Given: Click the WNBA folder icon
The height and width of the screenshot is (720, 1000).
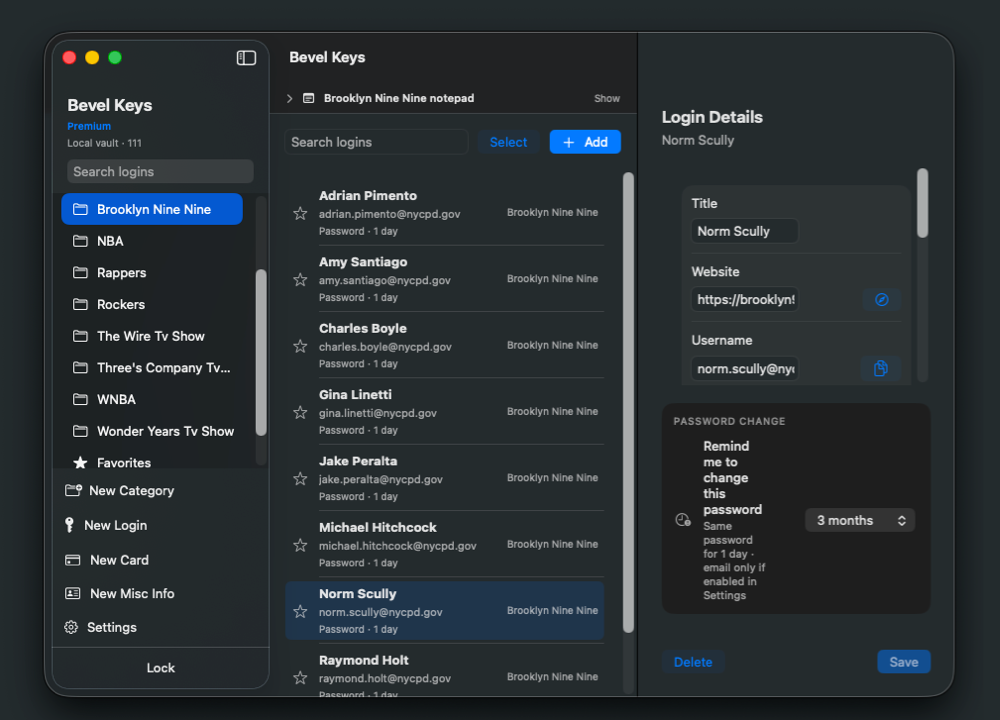Looking at the screenshot, I should pyautogui.click(x=80, y=399).
